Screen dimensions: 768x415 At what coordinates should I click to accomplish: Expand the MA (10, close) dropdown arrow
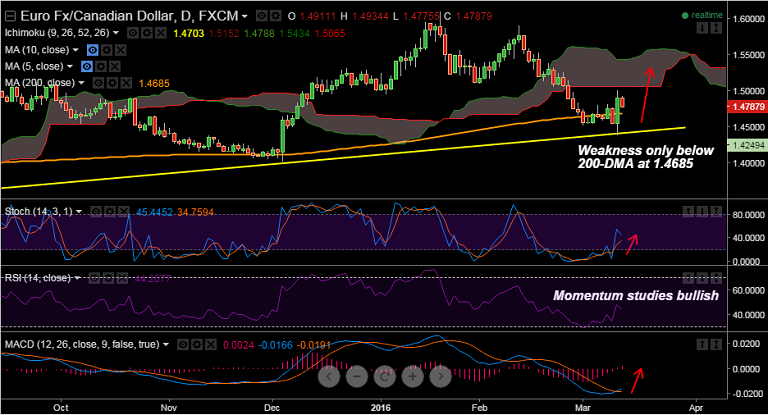tap(75, 50)
